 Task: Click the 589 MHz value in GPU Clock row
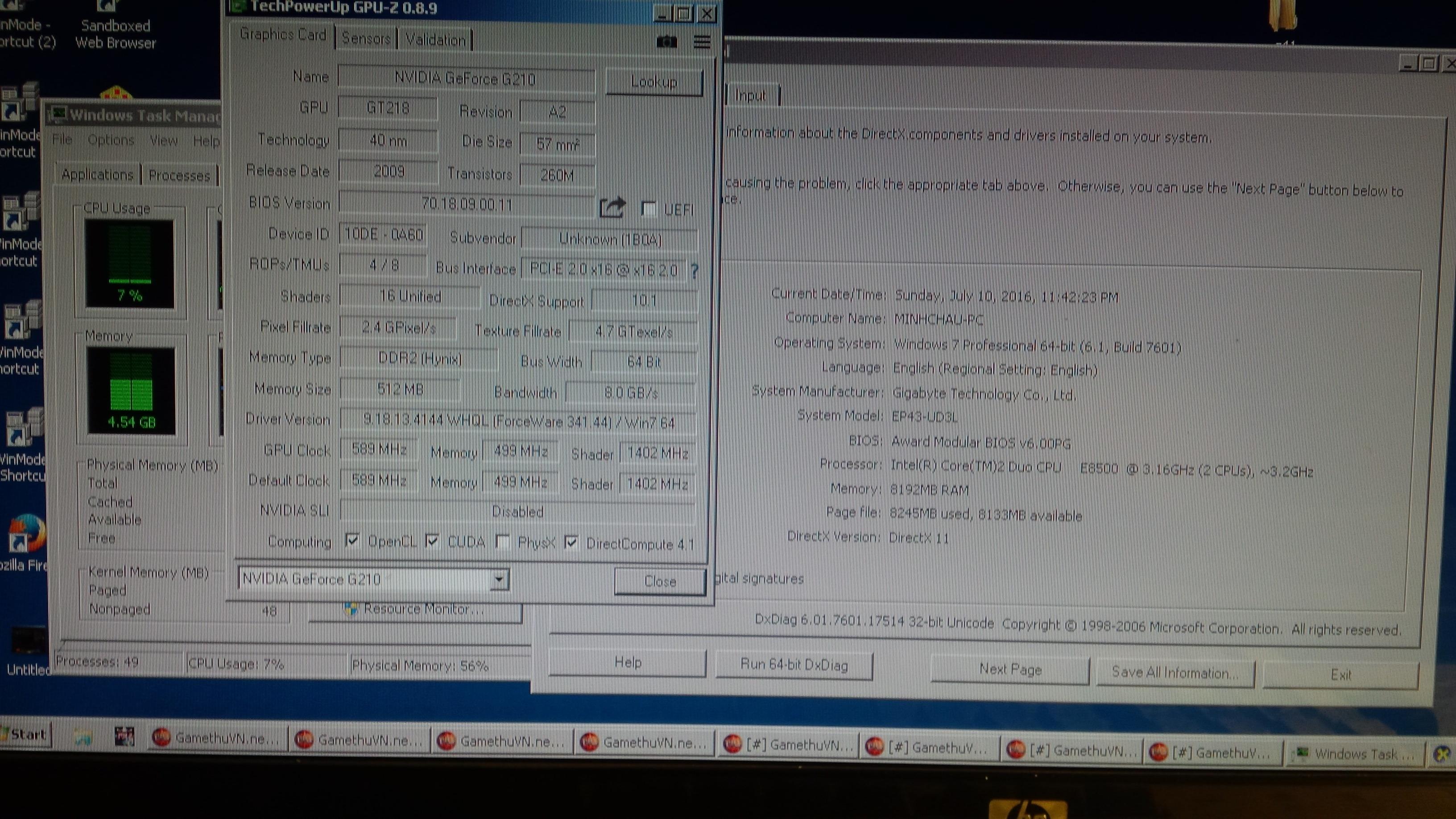point(379,450)
